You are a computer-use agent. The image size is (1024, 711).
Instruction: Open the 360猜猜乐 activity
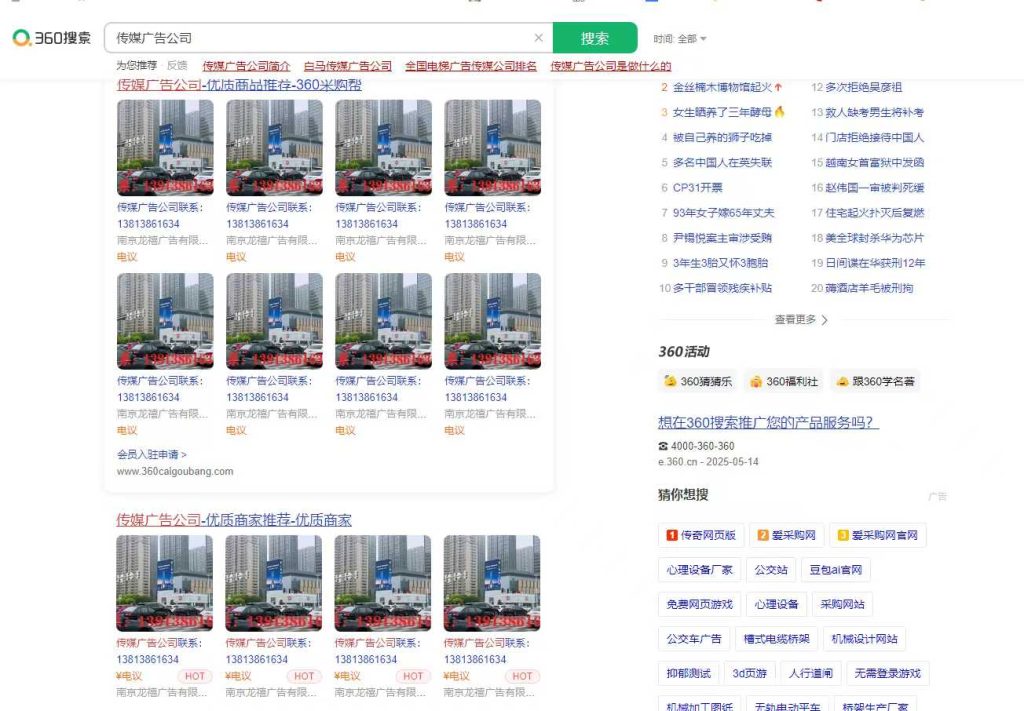pos(697,381)
